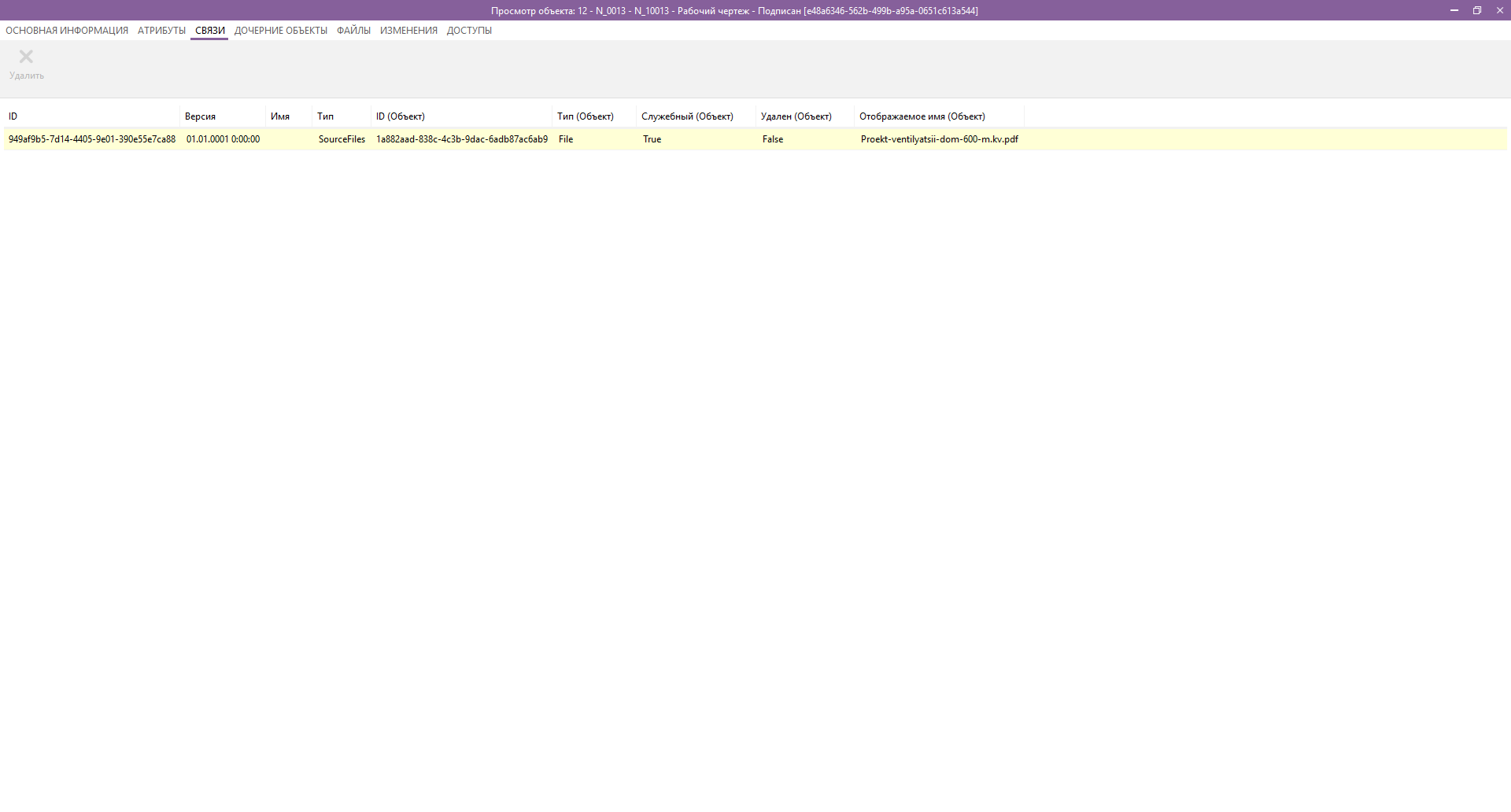Click the Отображаемое имя (Объект) header
The image size is (1511, 812).
click(x=922, y=116)
